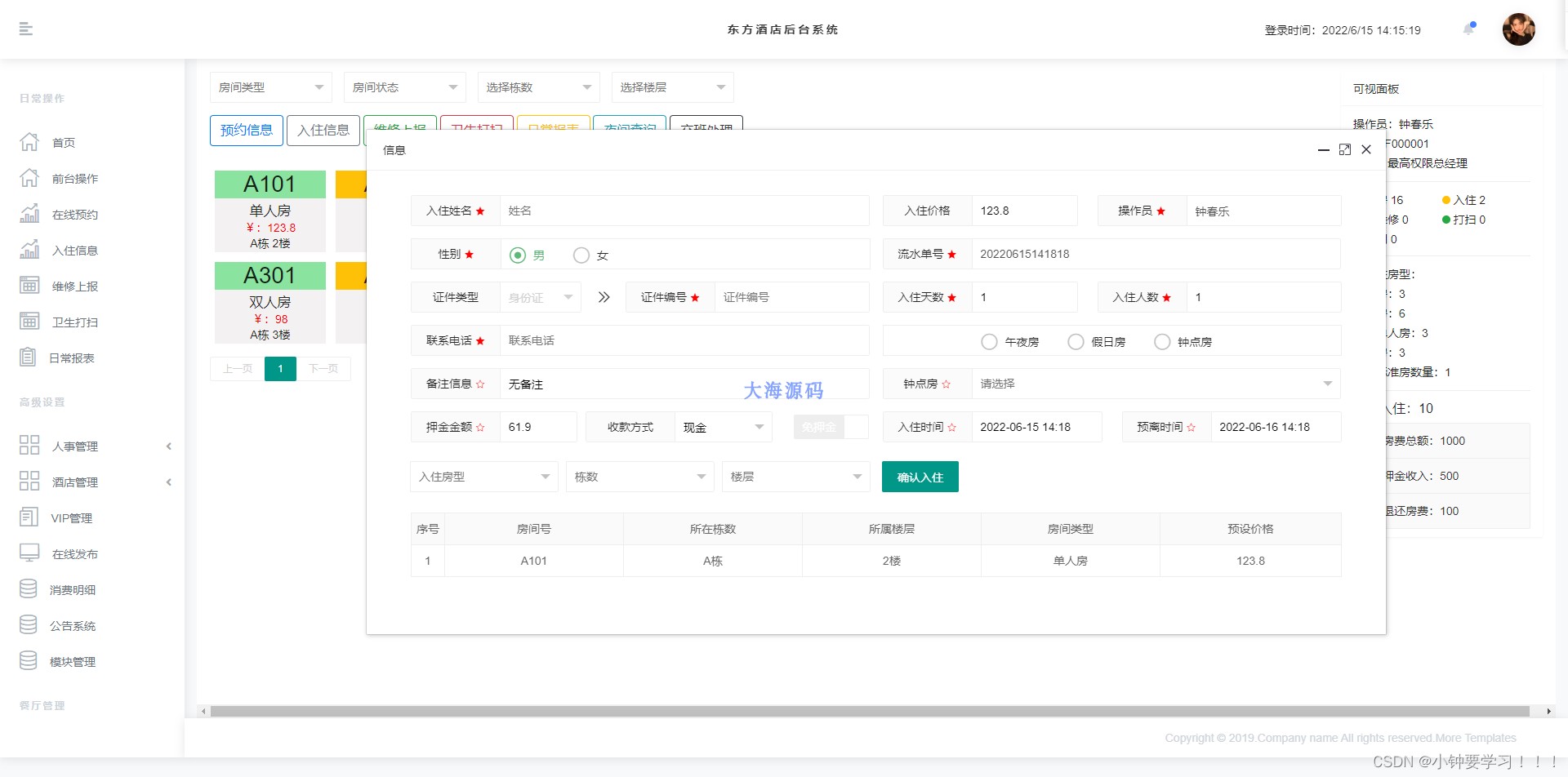Screen dimensions: 1568x777
Task: Click 上一页 previous page button
Action: (238, 369)
